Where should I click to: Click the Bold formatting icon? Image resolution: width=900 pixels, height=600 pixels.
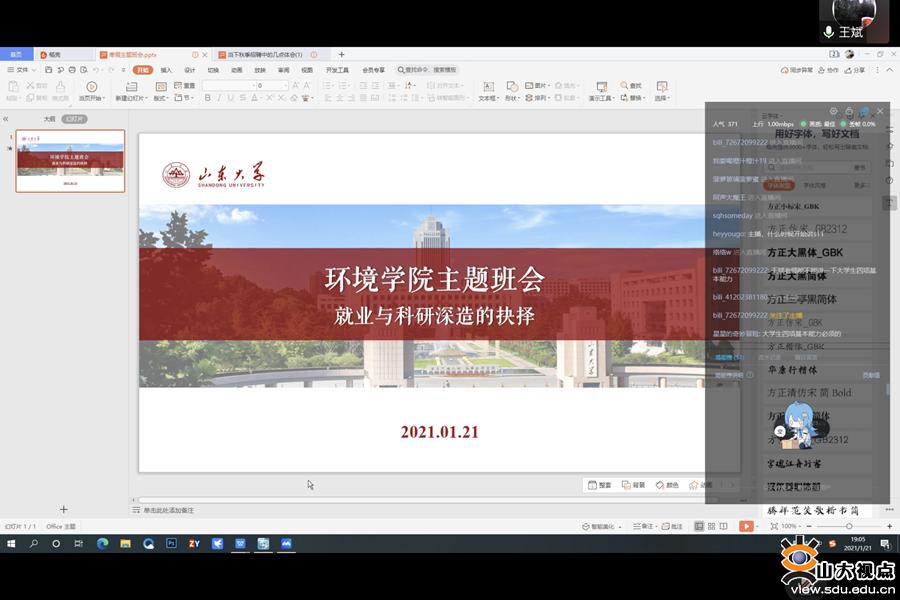coord(207,98)
